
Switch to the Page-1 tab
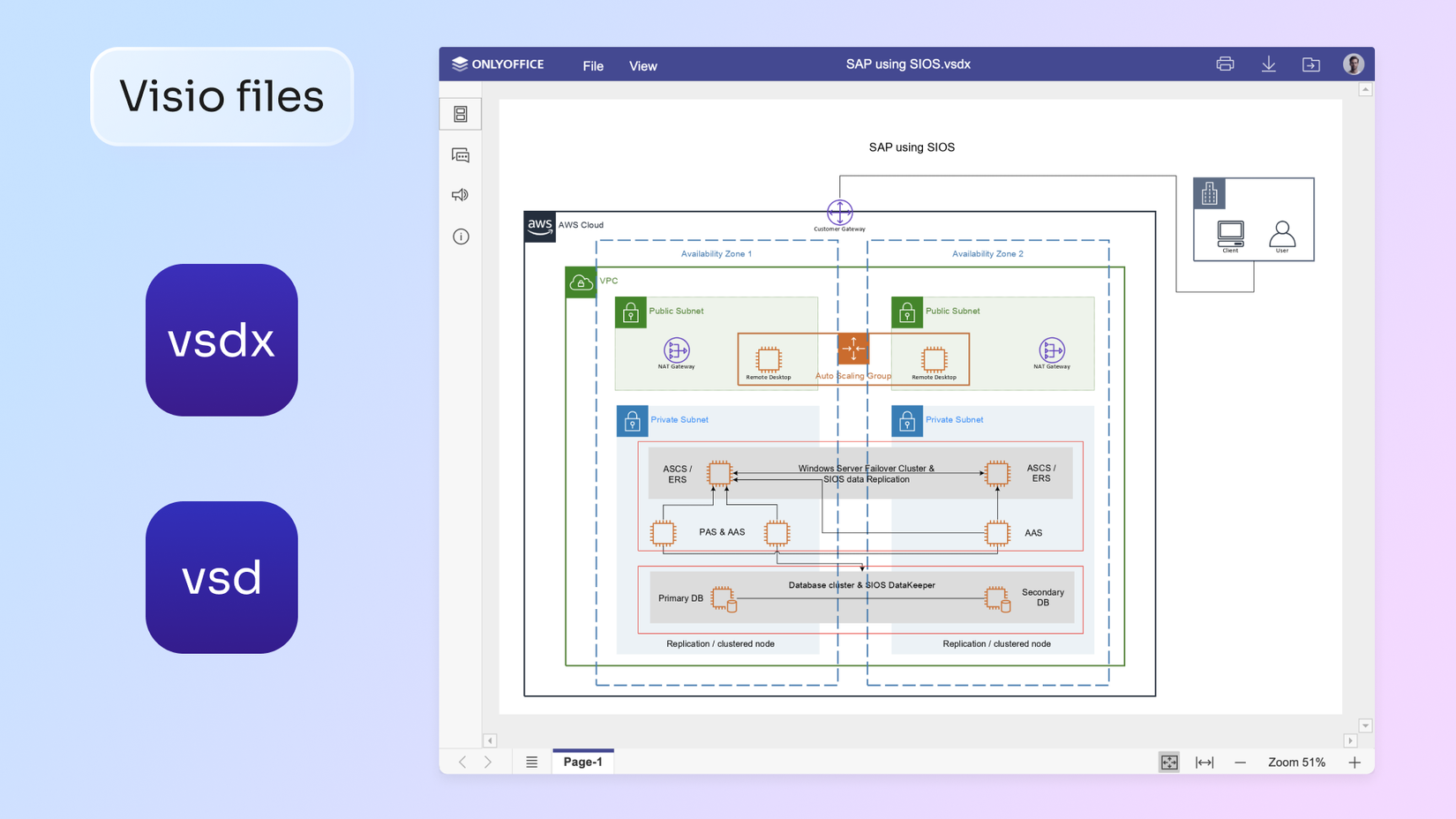(582, 761)
